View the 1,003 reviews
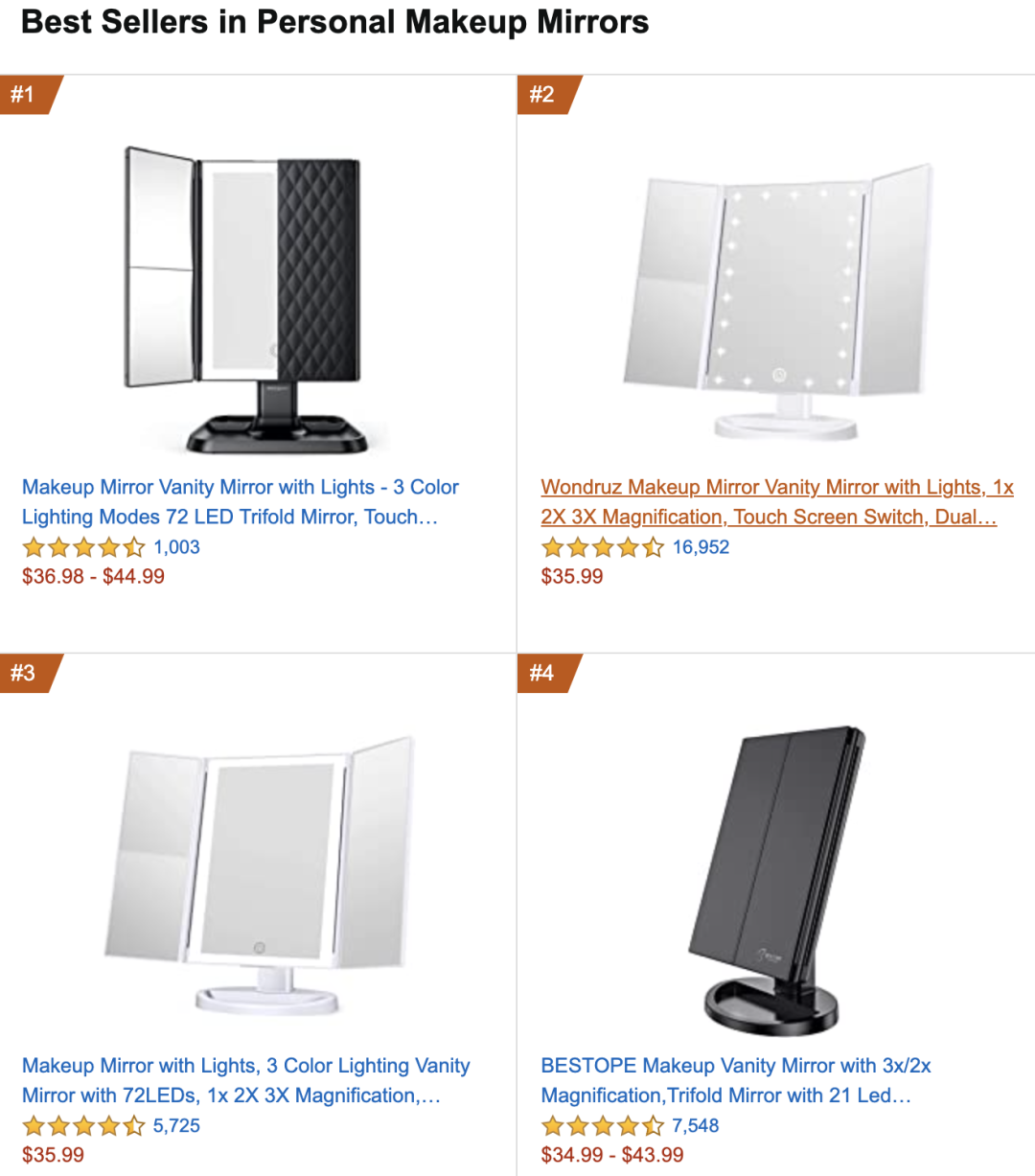Image resolution: width=1035 pixels, height=1176 pixels. [177, 547]
